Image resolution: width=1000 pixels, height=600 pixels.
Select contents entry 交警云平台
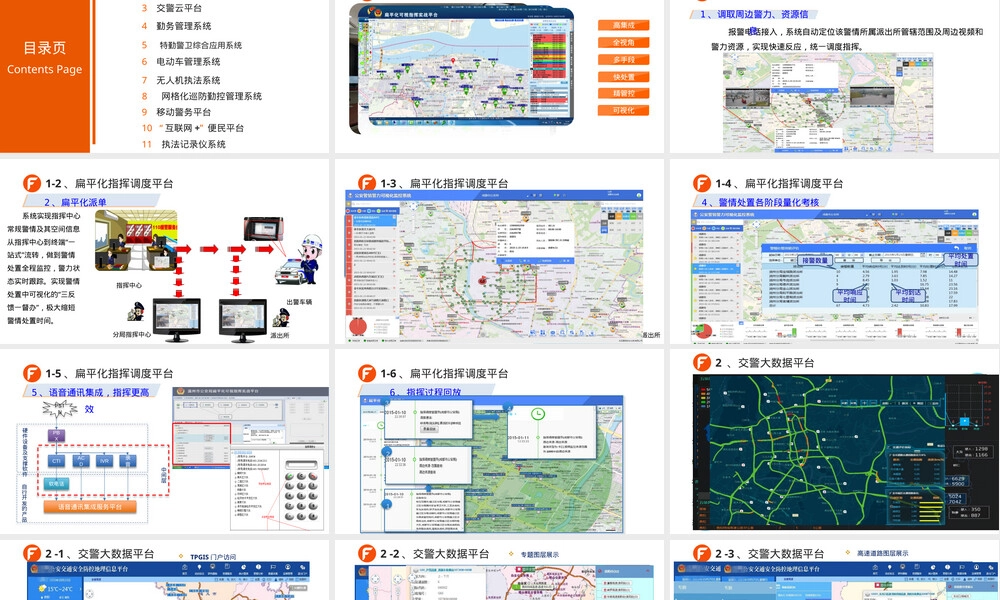179,8
